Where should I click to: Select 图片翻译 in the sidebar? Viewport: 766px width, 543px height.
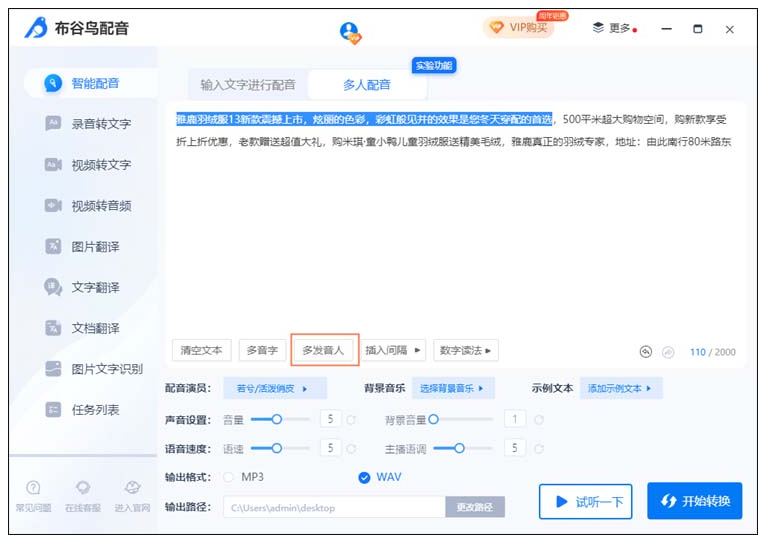tap(95, 246)
